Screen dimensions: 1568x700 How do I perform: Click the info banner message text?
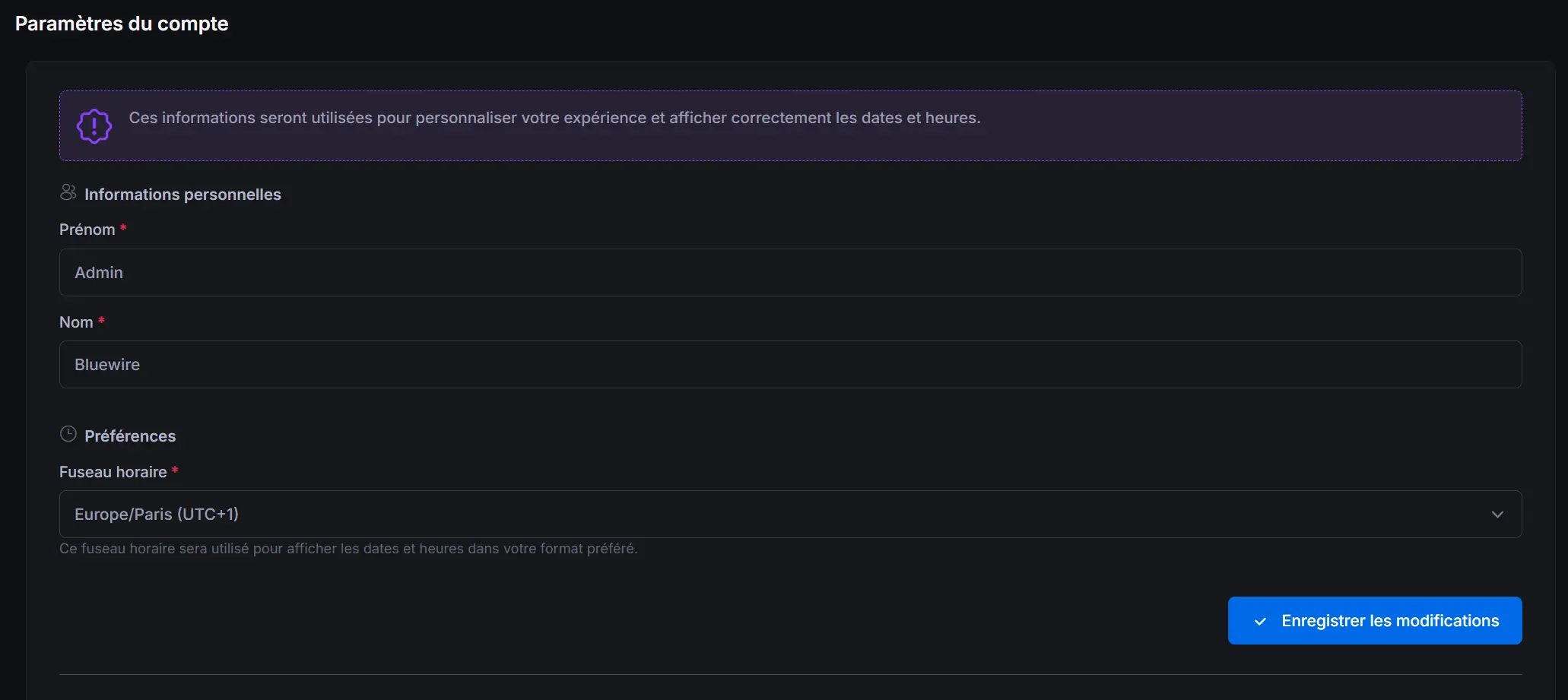[x=554, y=118]
